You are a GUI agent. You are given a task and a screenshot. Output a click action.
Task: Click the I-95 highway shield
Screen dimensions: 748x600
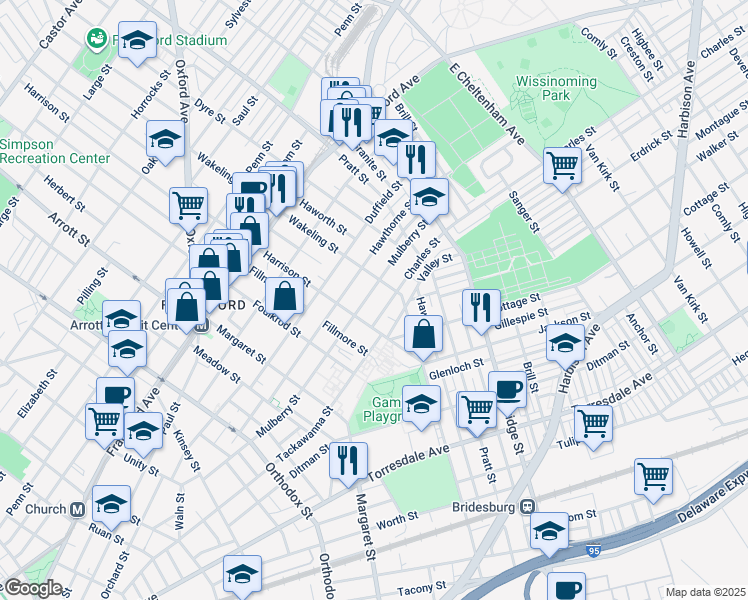[593, 551]
